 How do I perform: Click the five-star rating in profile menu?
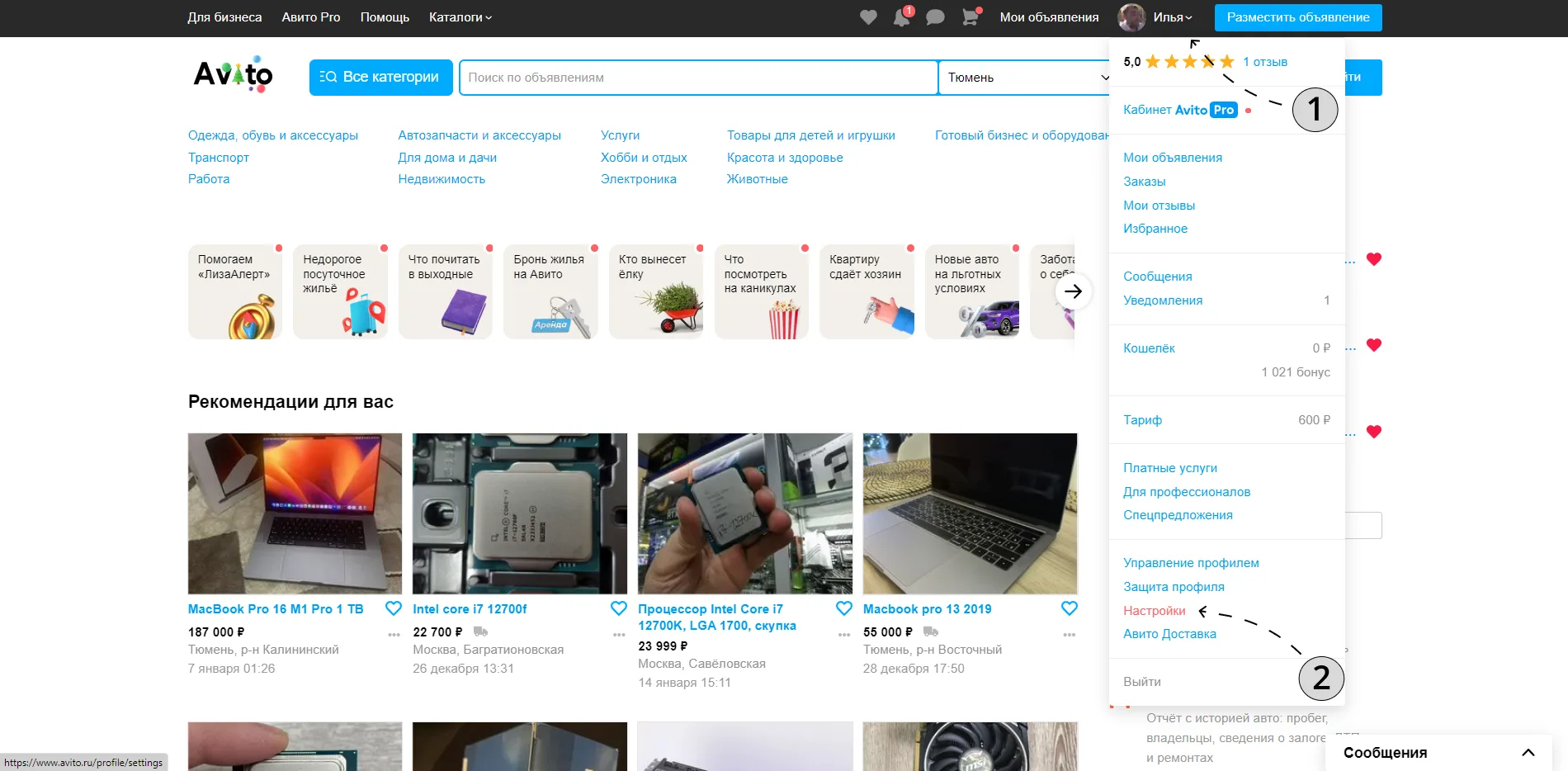[x=1189, y=62]
